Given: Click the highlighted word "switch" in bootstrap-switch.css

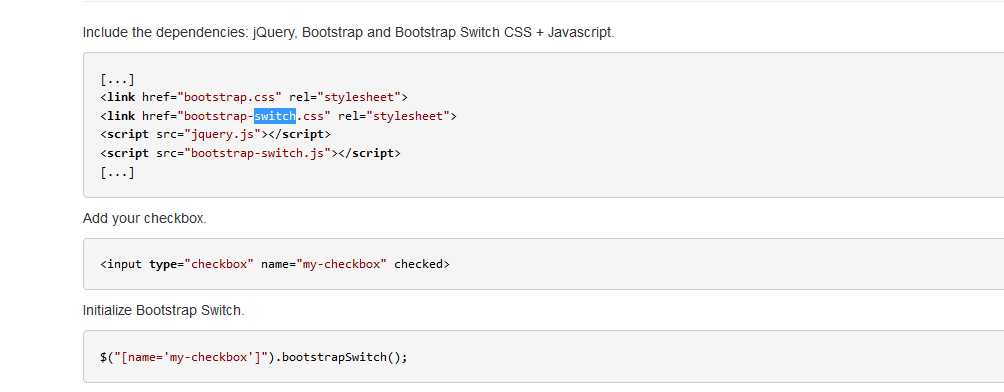Looking at the screenshot, I should [275, 116].
